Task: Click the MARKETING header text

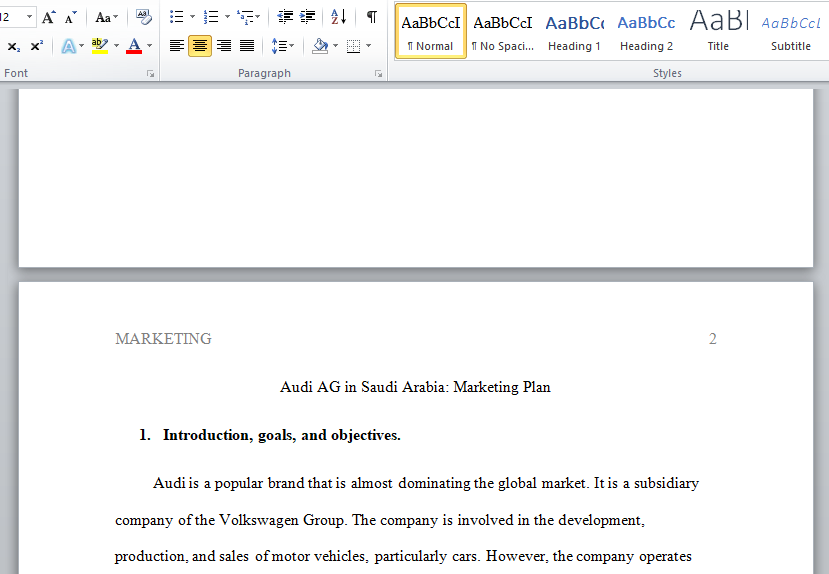Action: (163, 339)
